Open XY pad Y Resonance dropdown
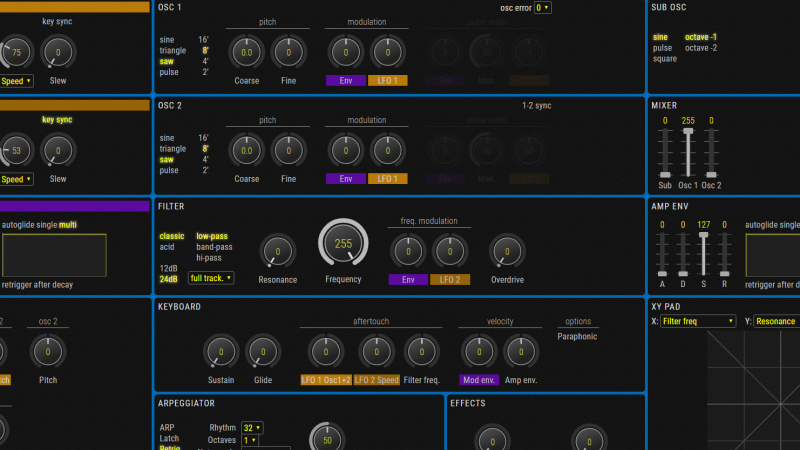 777,321
